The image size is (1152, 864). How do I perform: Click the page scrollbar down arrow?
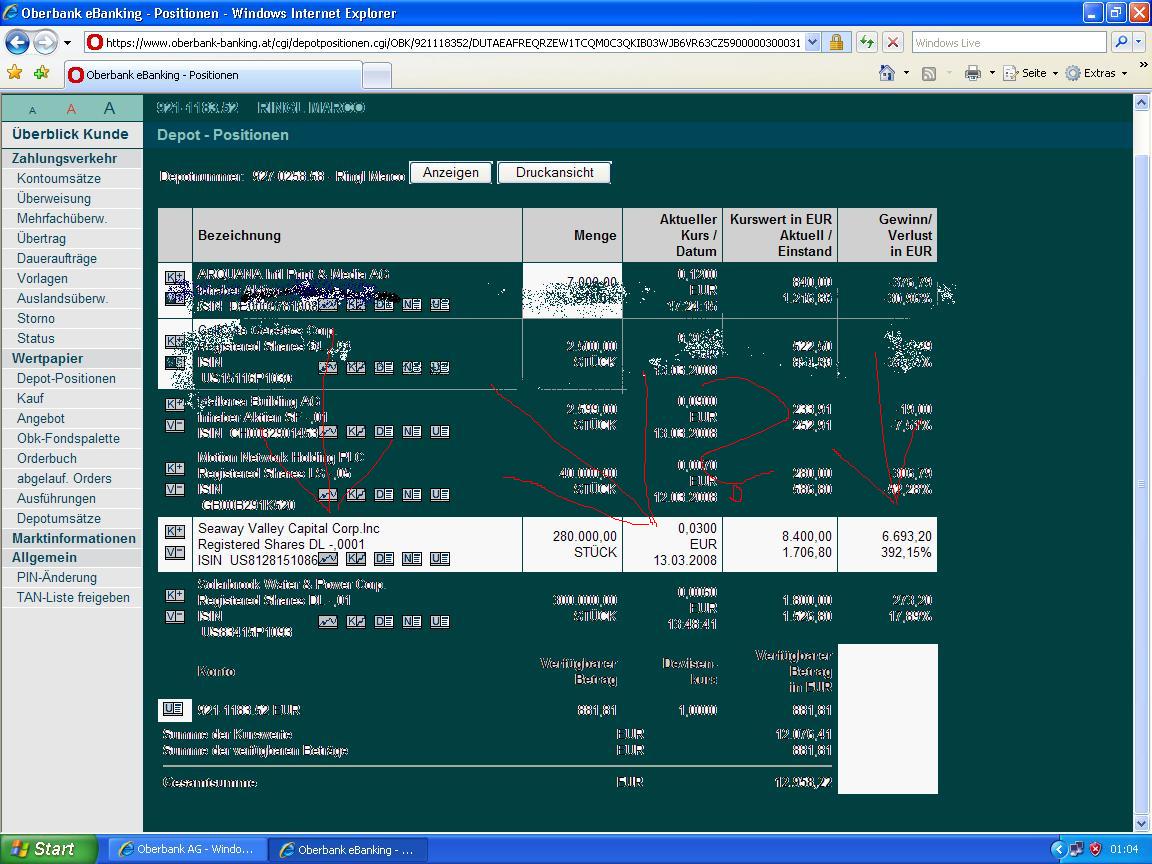(1142, 823)
